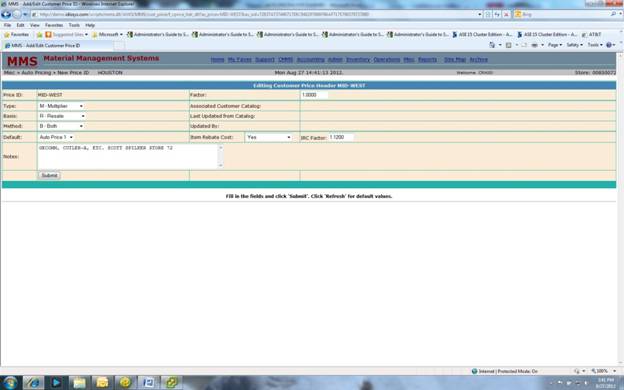Click the red Stop loading icon

[506, 14]
